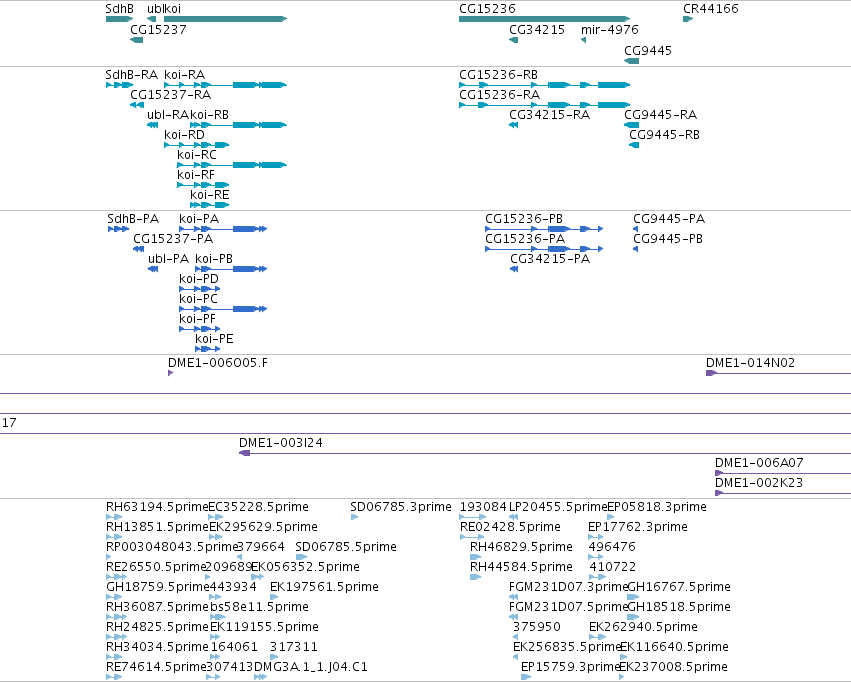Click the EK197561.5prime EST label

click(324, 587)
